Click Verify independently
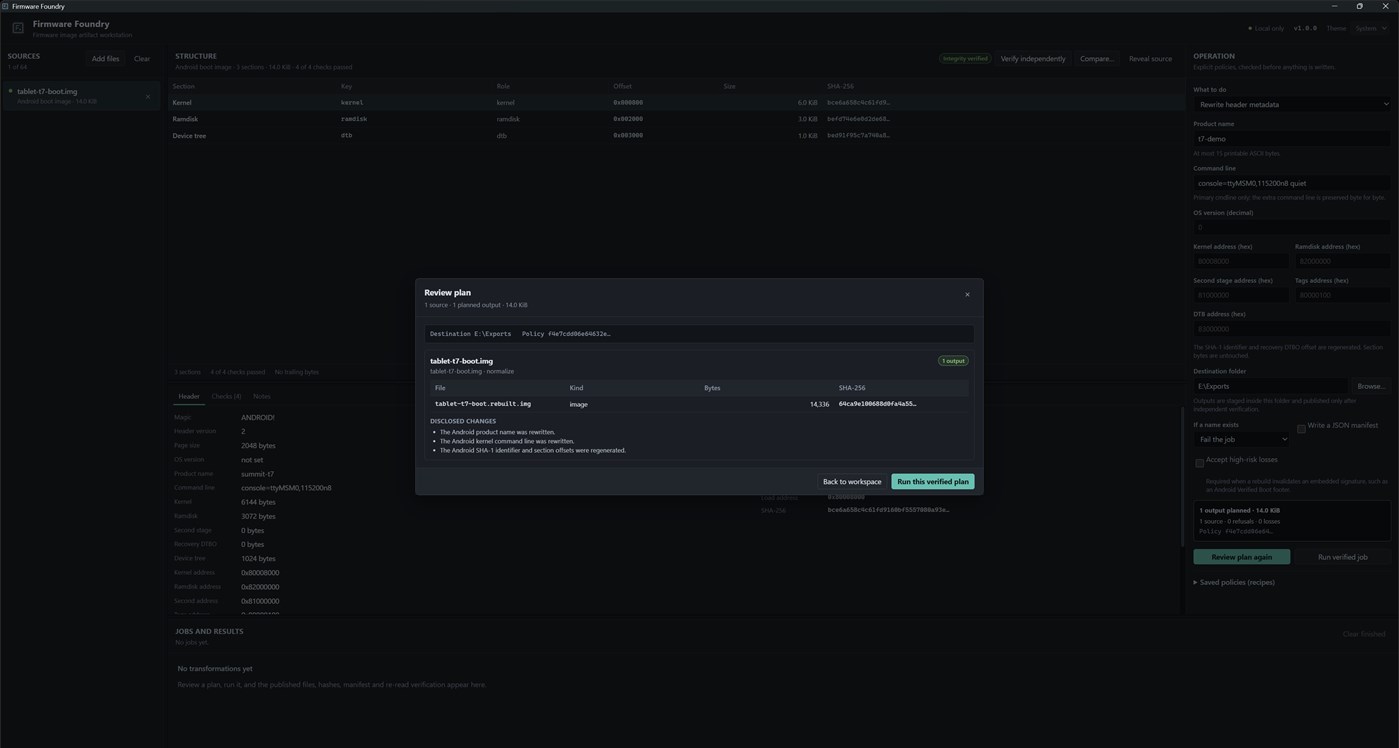Image resolution: width=1399 pixels, height=748 pixels. tap(1033, 59)
